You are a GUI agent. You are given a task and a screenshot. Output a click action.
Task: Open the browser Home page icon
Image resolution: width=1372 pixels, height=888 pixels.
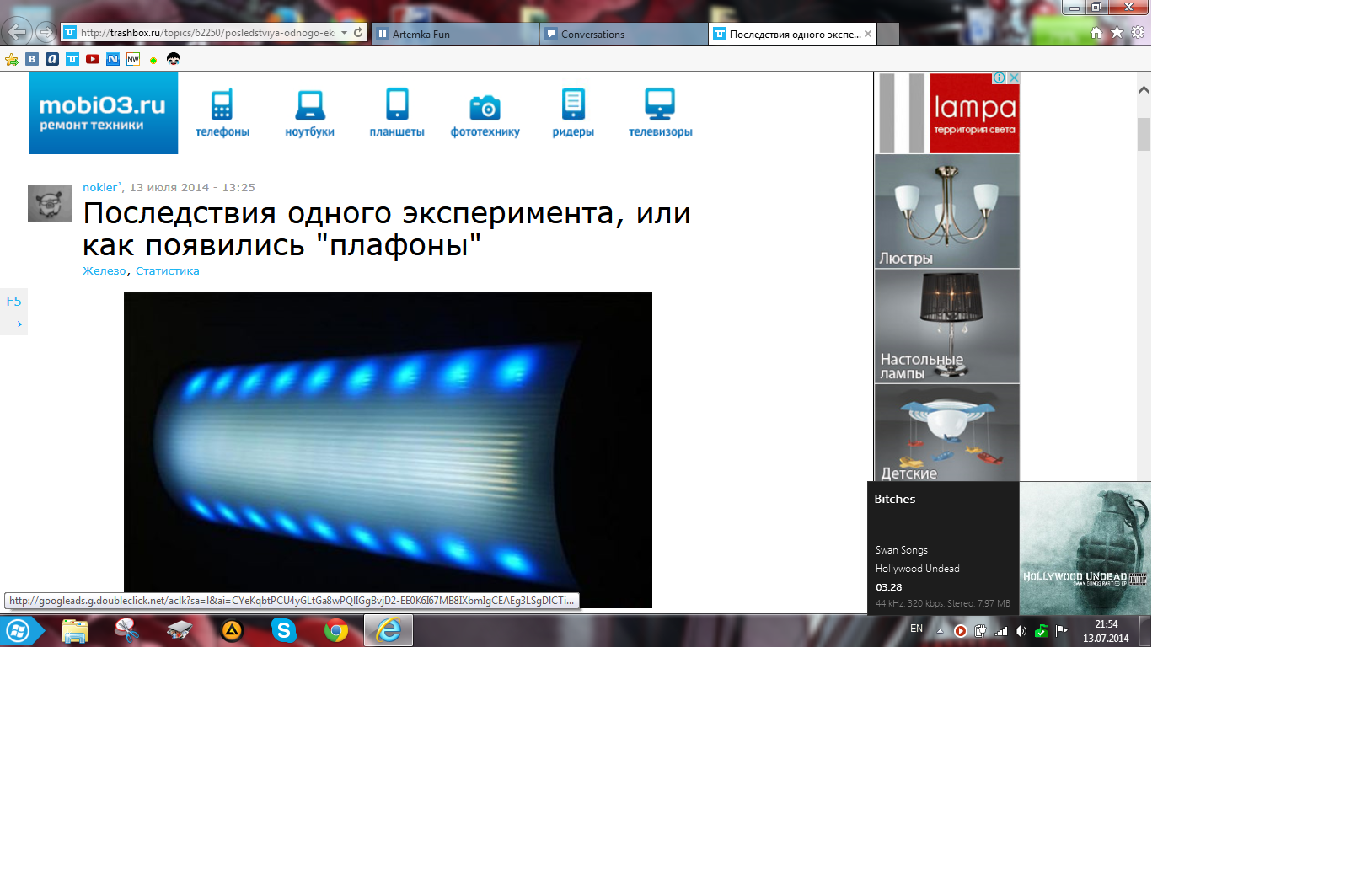pos(1096,33)
